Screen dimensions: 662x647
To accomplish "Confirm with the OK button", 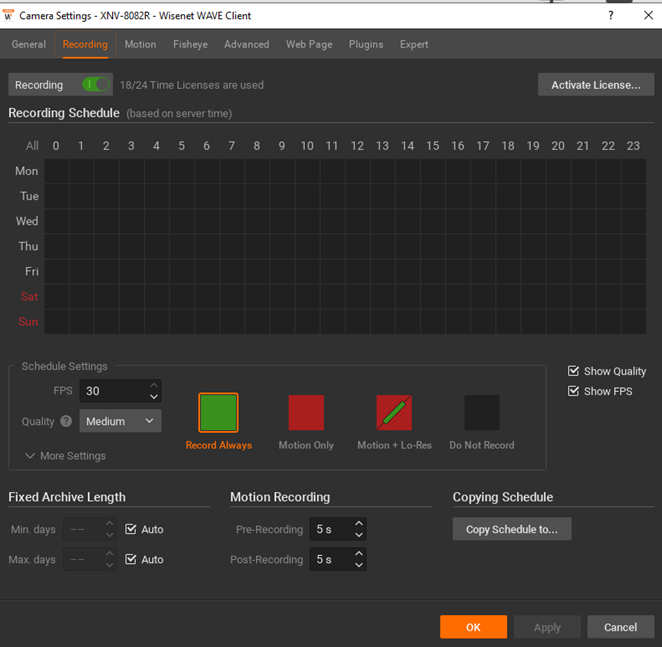I will (x=473, y=627).
